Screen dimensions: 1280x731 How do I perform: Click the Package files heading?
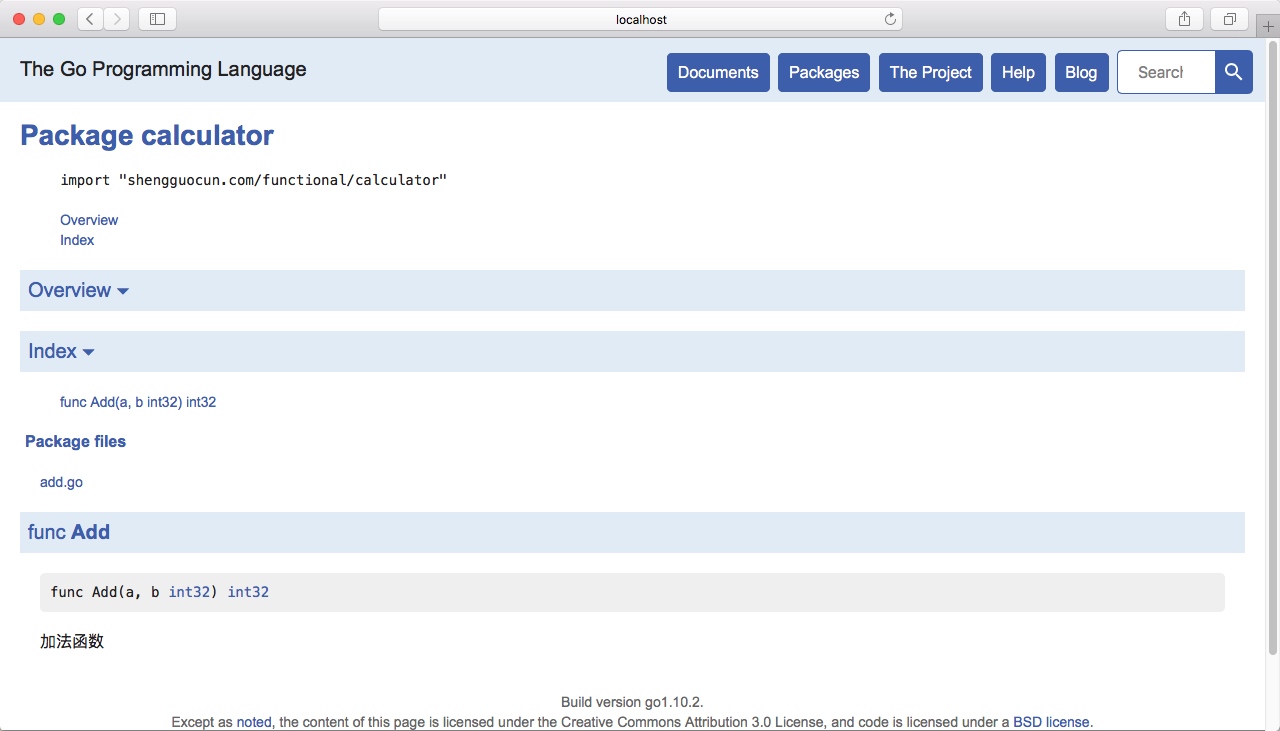[75, 441]
